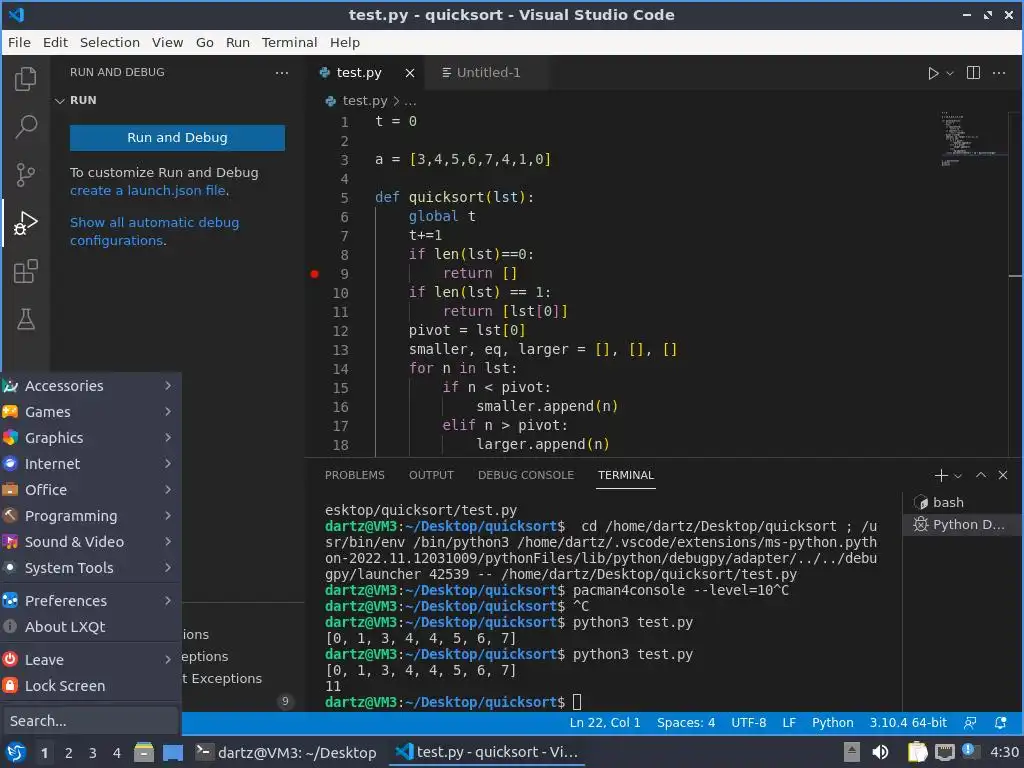Expand the Accessories submenu
Image resolution: width=1024 pixels, height=768 pixels.
click(x=91, y=386)
